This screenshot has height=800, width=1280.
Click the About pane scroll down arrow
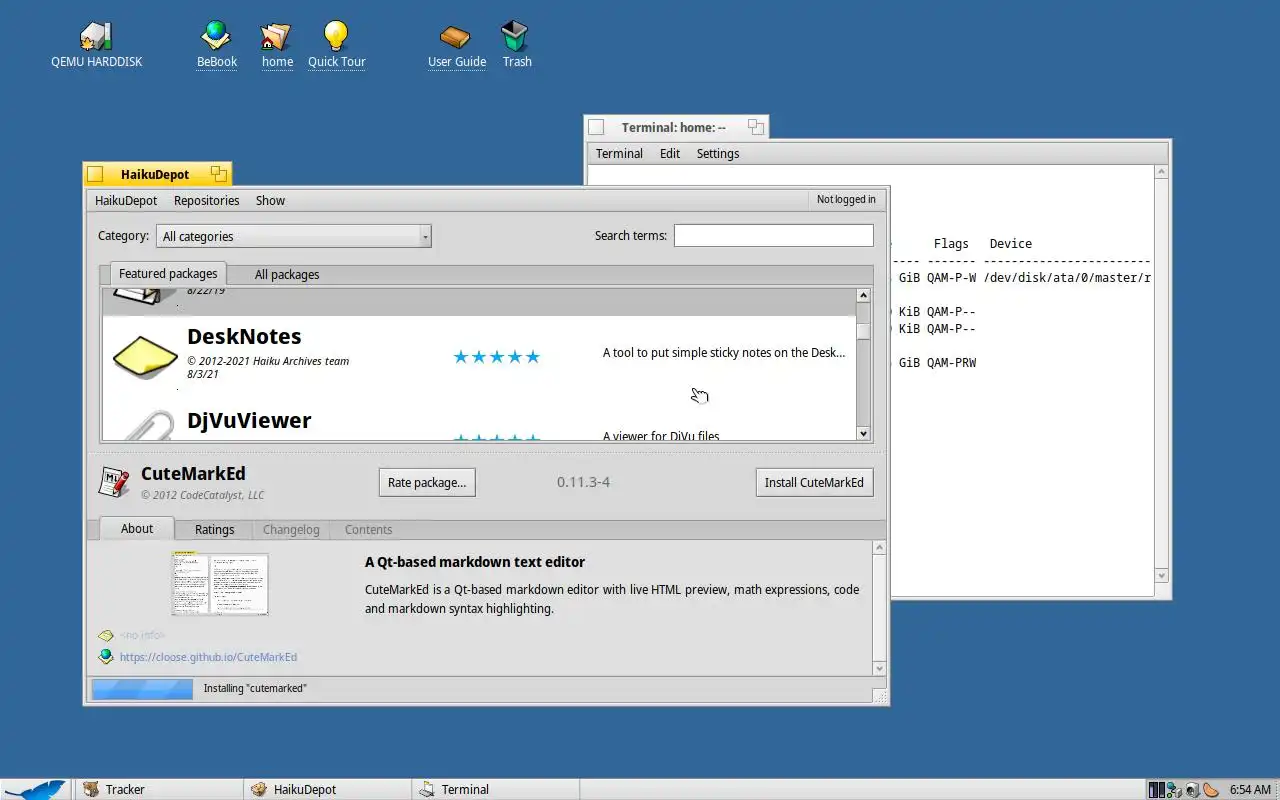click(879, 668)
